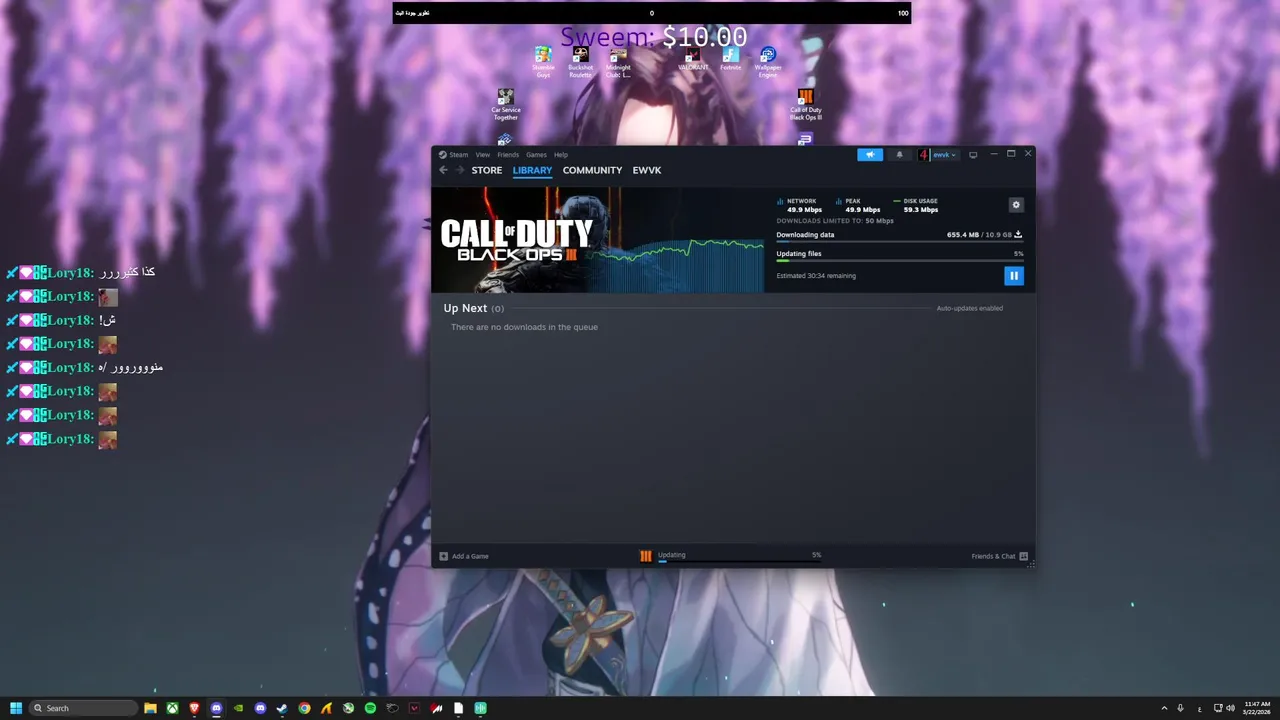
Task: Open the volume control in system tray
Action: tap(1230, 708)
